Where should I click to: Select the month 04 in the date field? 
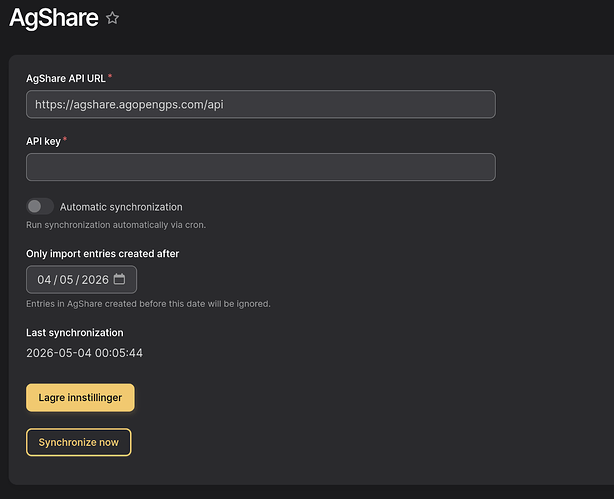tap(44, 280)
